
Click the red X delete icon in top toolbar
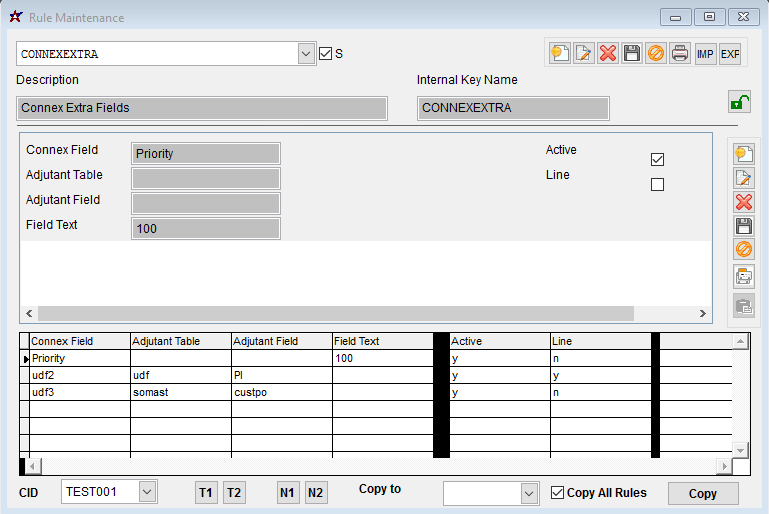pos(608,54)
